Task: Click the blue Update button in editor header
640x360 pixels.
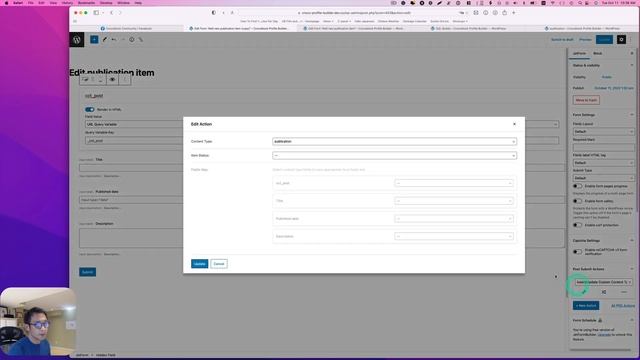Action: pos(604,40)
